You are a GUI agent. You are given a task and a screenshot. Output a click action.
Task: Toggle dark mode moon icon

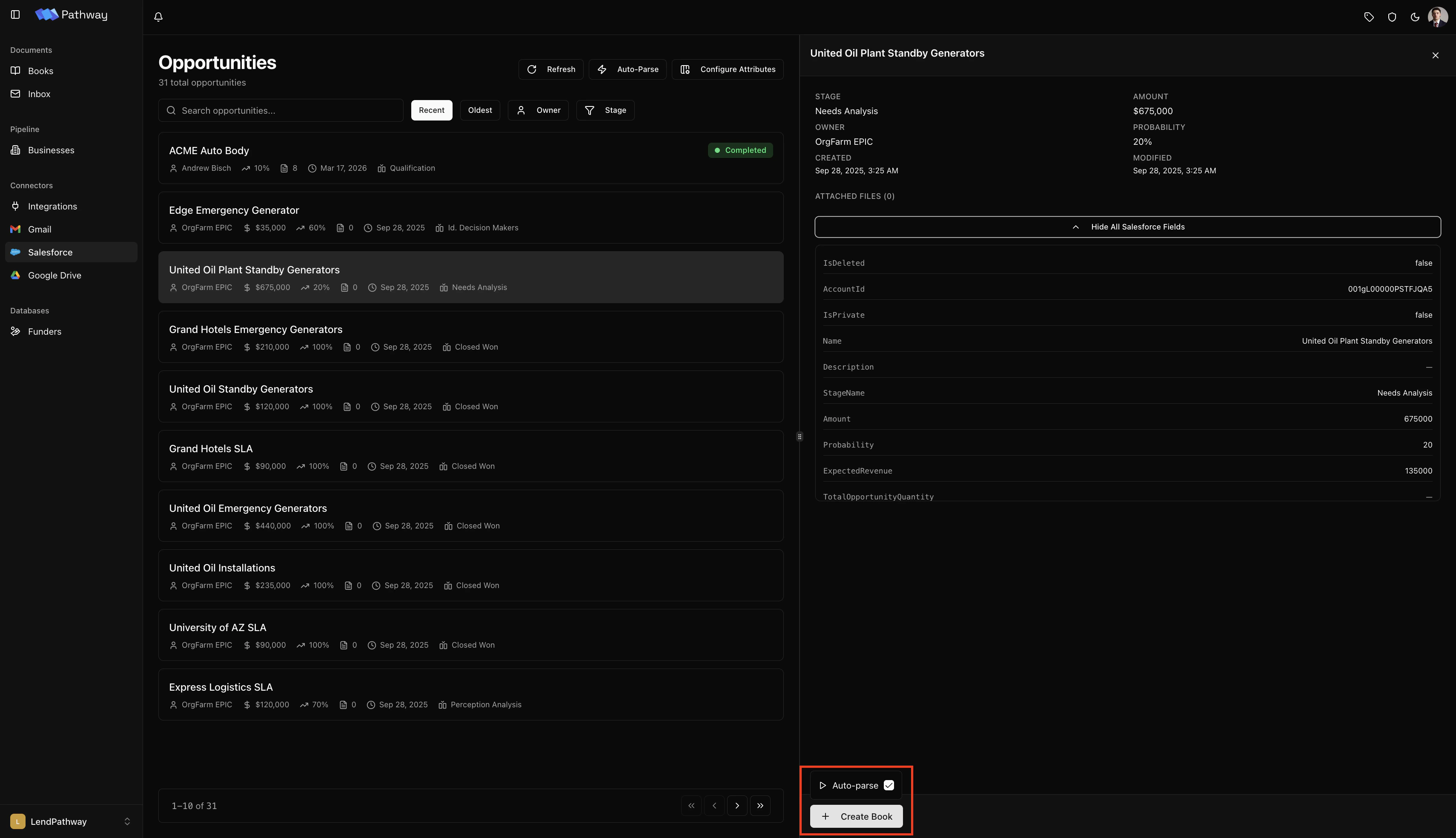[x=1415, y=17]
